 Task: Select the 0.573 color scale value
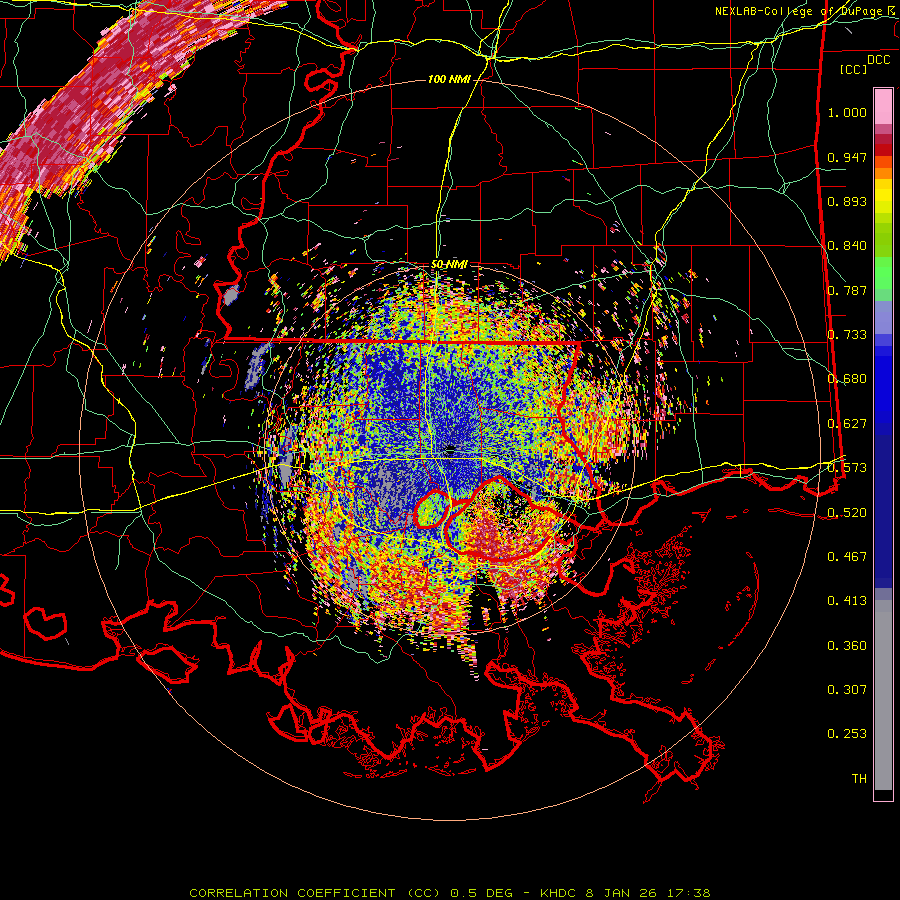[x=847, y=468]
